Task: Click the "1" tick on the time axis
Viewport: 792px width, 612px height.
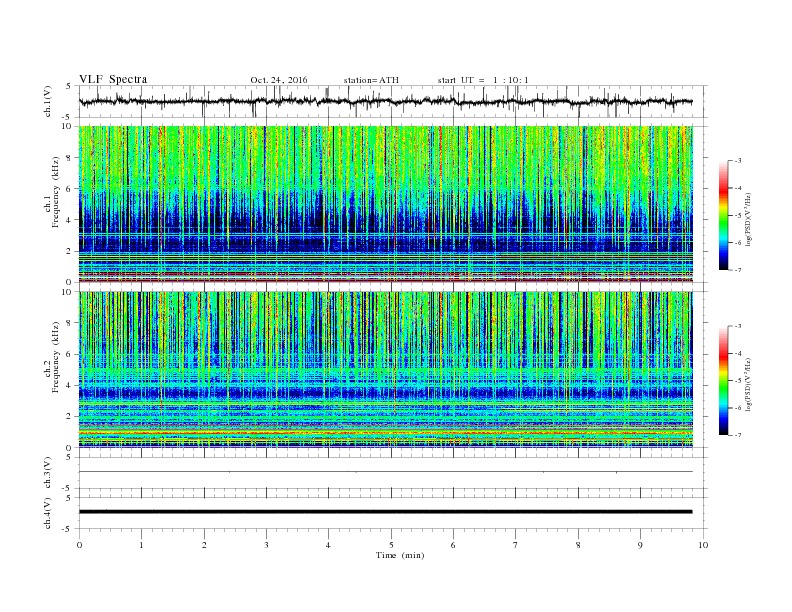Action: click(142, 545)
